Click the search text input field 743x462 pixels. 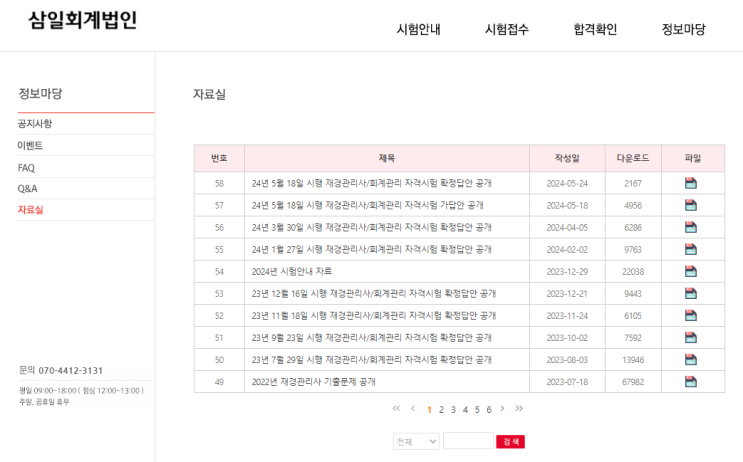click(468, 441)
